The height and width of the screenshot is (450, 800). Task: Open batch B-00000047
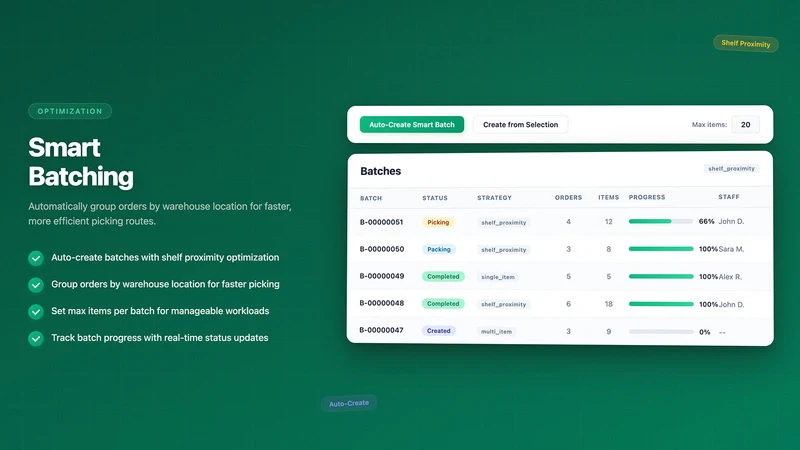[381, 330]
